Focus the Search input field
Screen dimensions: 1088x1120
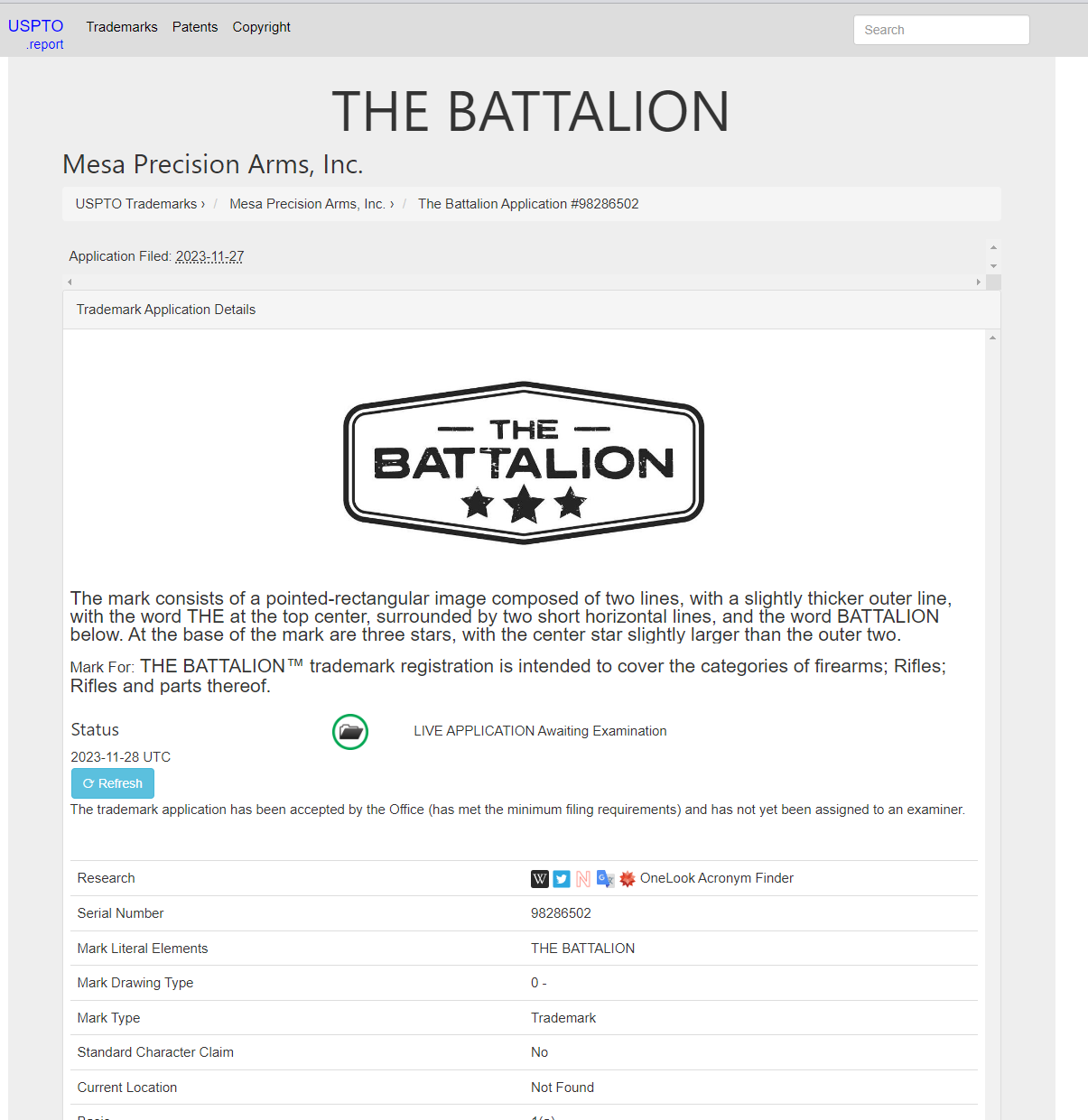tap(942, 30)
